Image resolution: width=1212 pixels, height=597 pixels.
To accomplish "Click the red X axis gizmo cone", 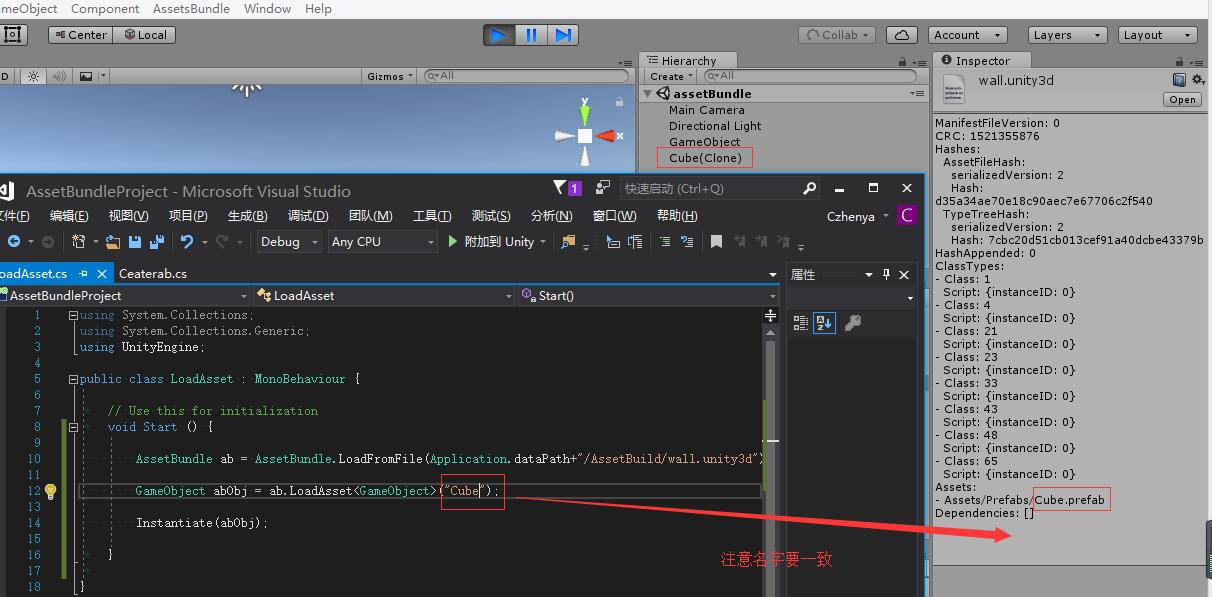I will click(x=606, y=135).
